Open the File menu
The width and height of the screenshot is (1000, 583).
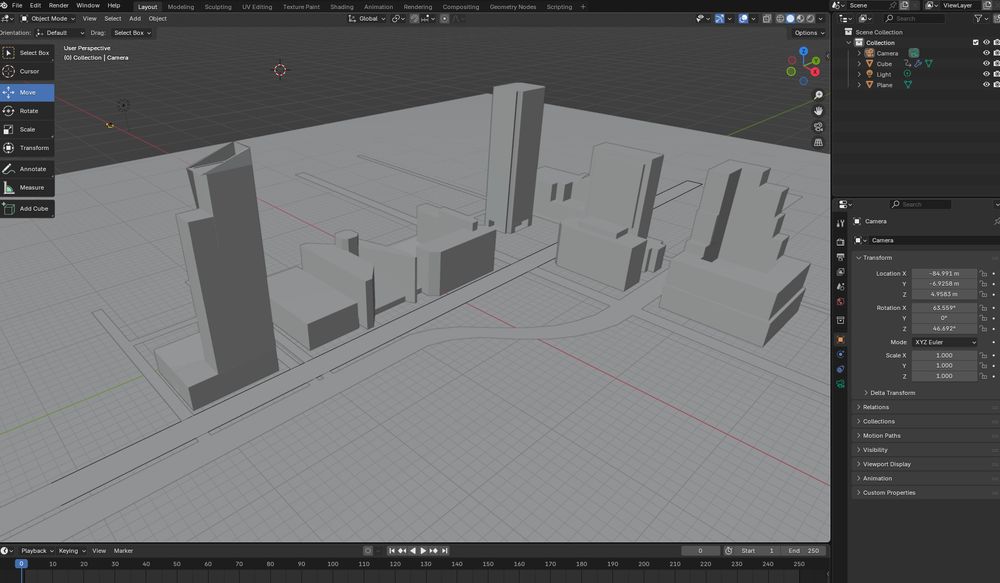(17, 5)
